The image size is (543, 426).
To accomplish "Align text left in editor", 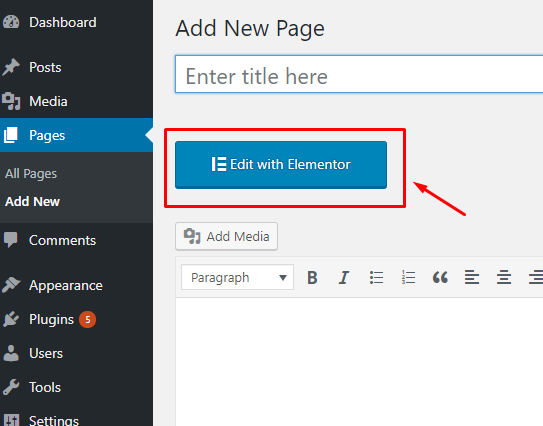I will click(472, 277).
